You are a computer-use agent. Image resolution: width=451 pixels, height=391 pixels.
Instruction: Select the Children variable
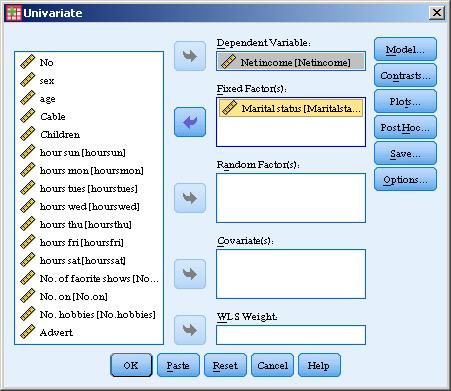[89, 134]
